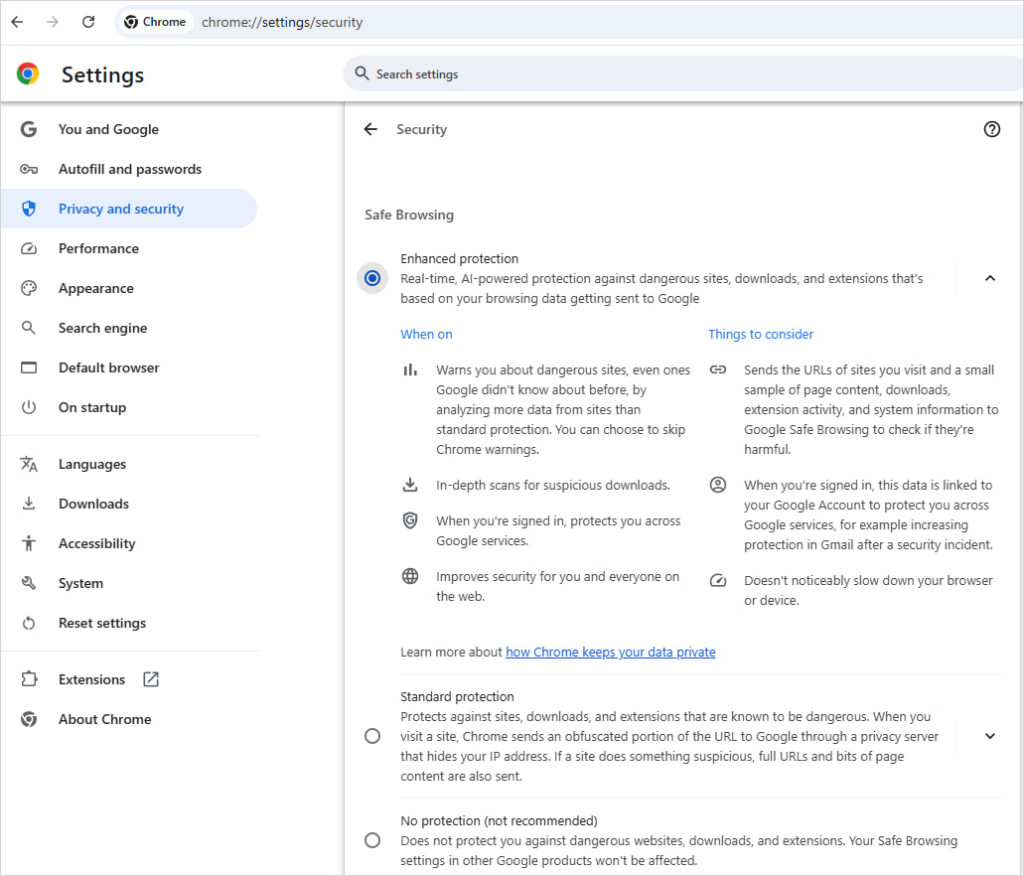Viewport: 1024px width, 876px height.
Task: Open how Chrome keeps your data private link
Action: tap(610, 652)
